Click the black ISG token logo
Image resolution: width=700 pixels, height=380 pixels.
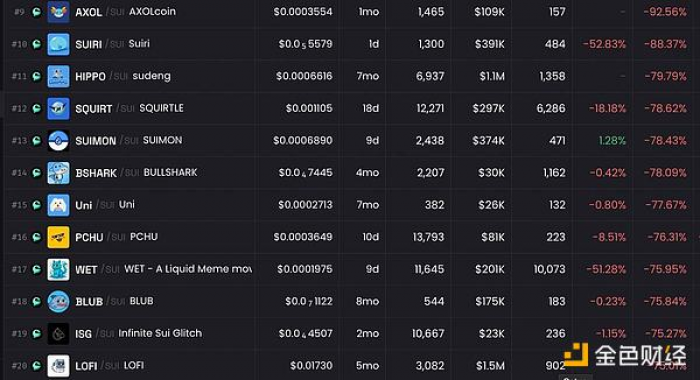click(58, 334)
